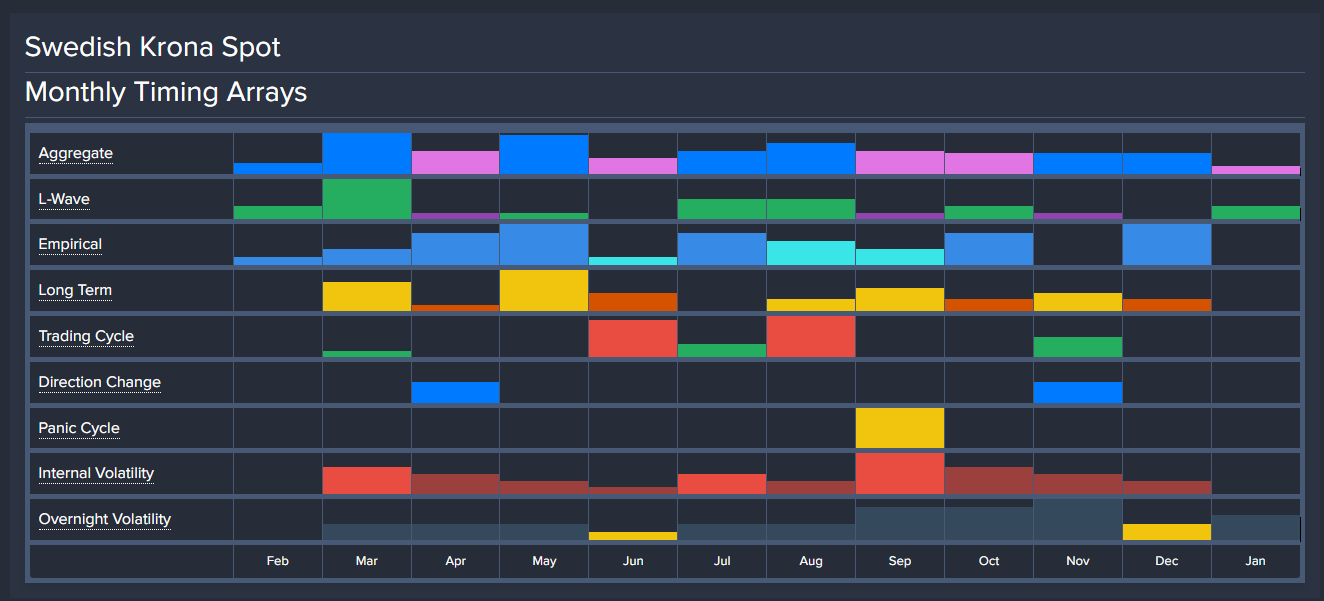Select the cyan Empirical bar for August
The height and width of the screenshot is (601, 1324).
point(811,253)
